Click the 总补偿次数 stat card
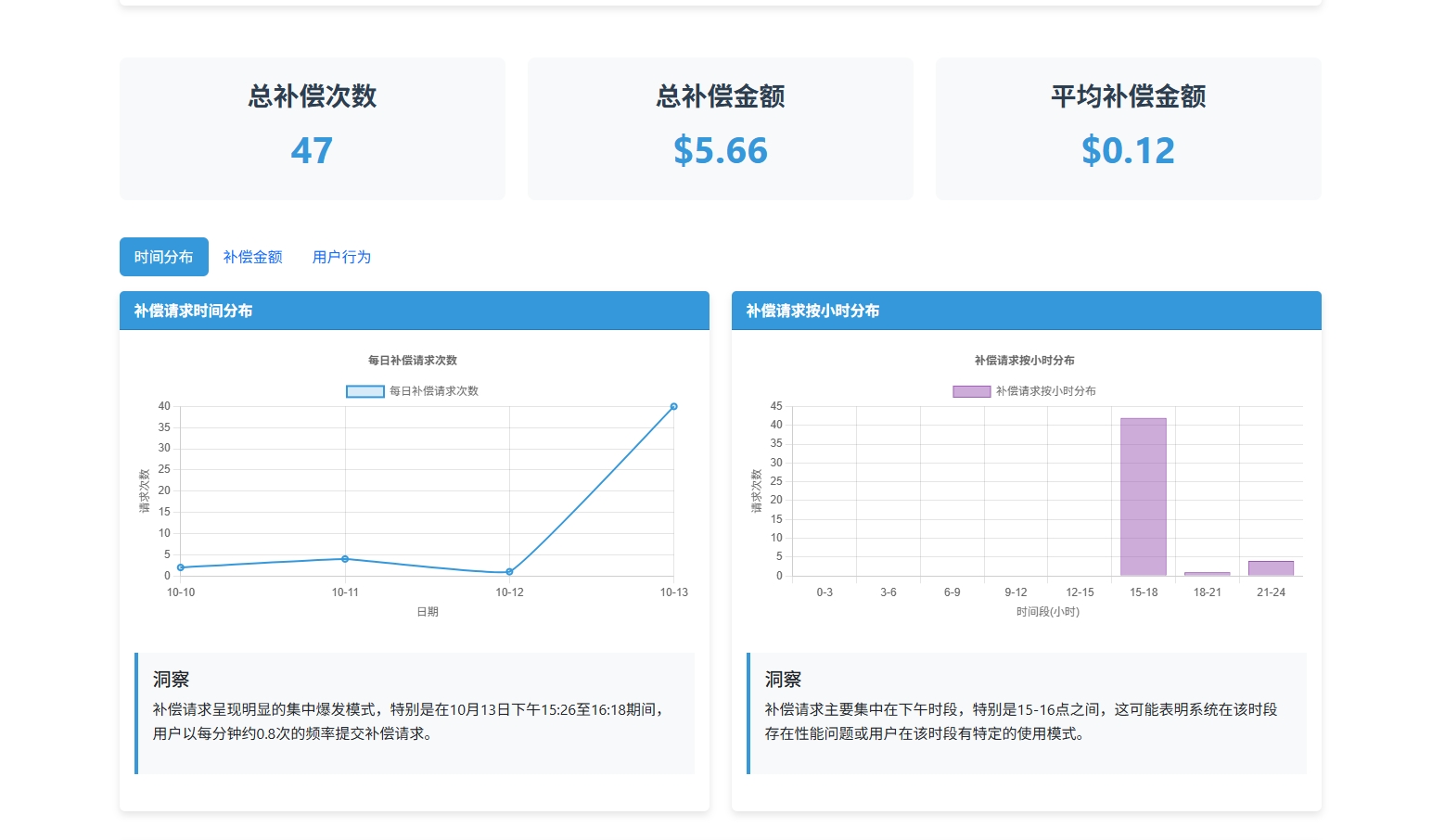The height and width of the screenshot is (840, 1432). [x=312, y=128]
